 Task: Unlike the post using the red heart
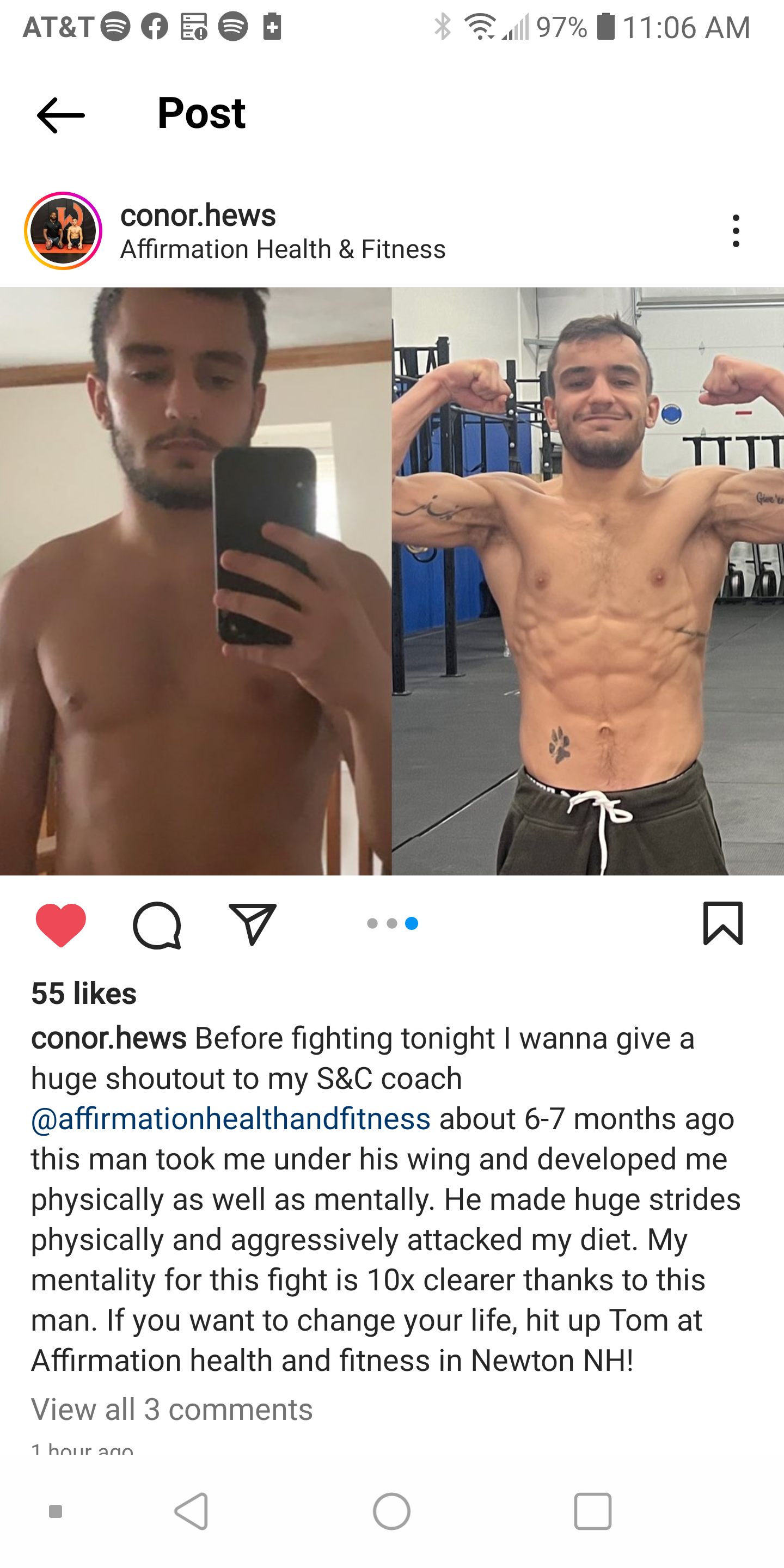(x=61, y=924)
